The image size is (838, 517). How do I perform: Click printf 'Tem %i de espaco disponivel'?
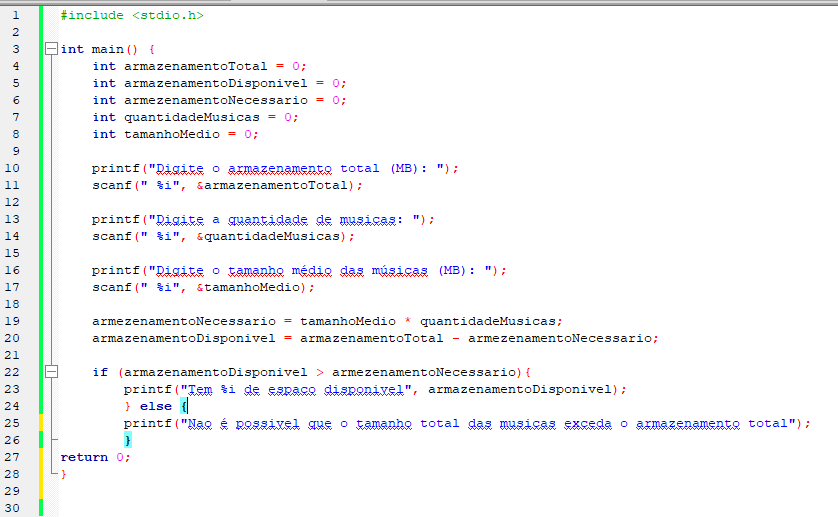[375, 390]
